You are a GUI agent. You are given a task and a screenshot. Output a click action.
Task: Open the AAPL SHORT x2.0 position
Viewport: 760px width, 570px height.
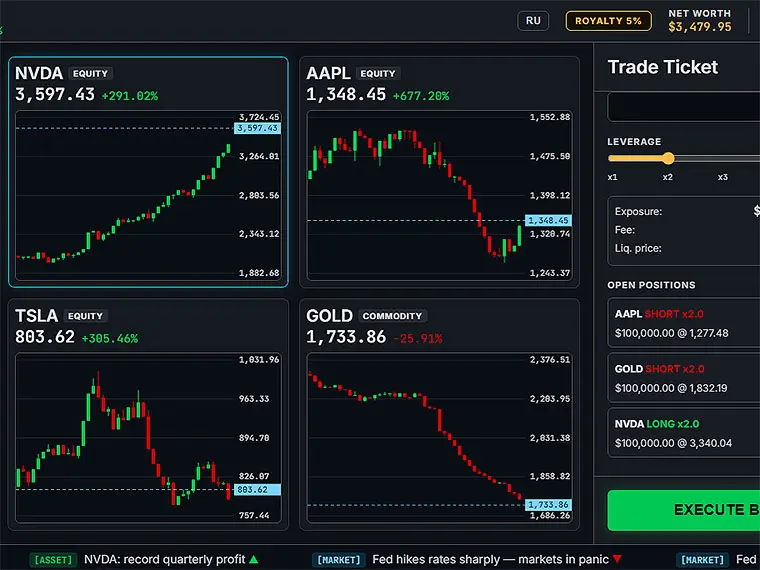coord(683,323)
